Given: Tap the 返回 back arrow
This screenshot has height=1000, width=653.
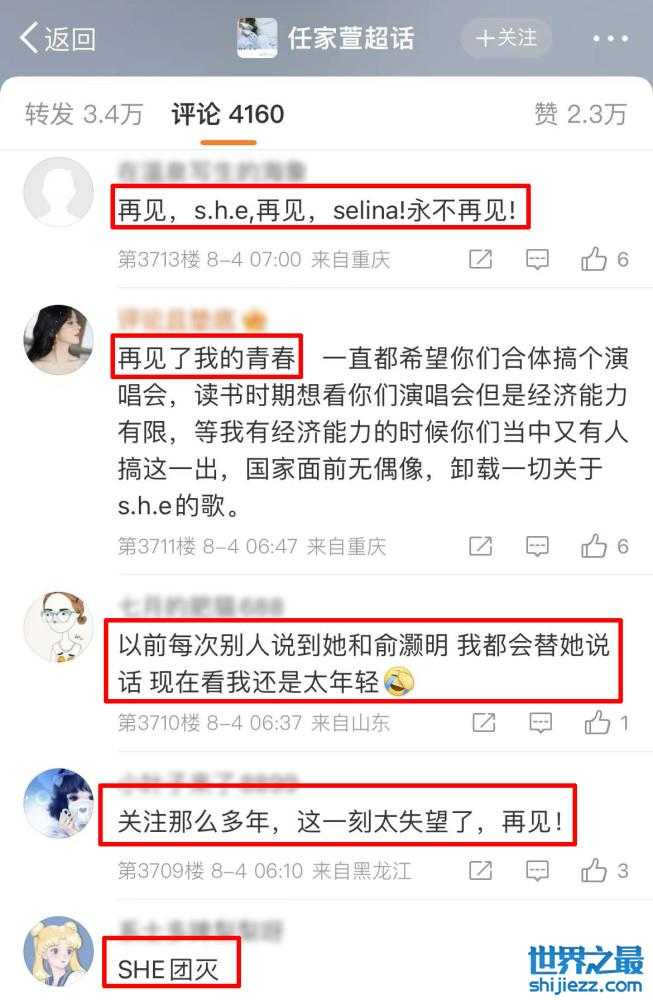Looking at the screenshot, I should (57, 38).
